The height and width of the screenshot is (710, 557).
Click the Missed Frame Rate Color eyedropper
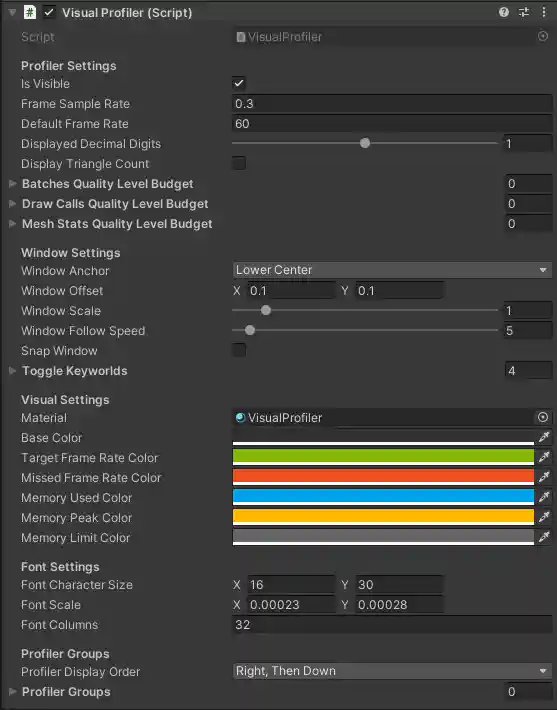[x=544, y=477]
